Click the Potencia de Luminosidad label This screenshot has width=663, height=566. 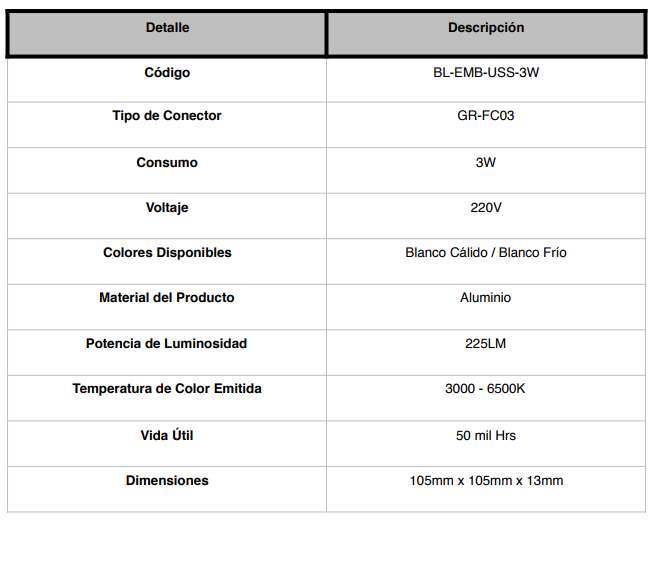[x=167, y=344]
